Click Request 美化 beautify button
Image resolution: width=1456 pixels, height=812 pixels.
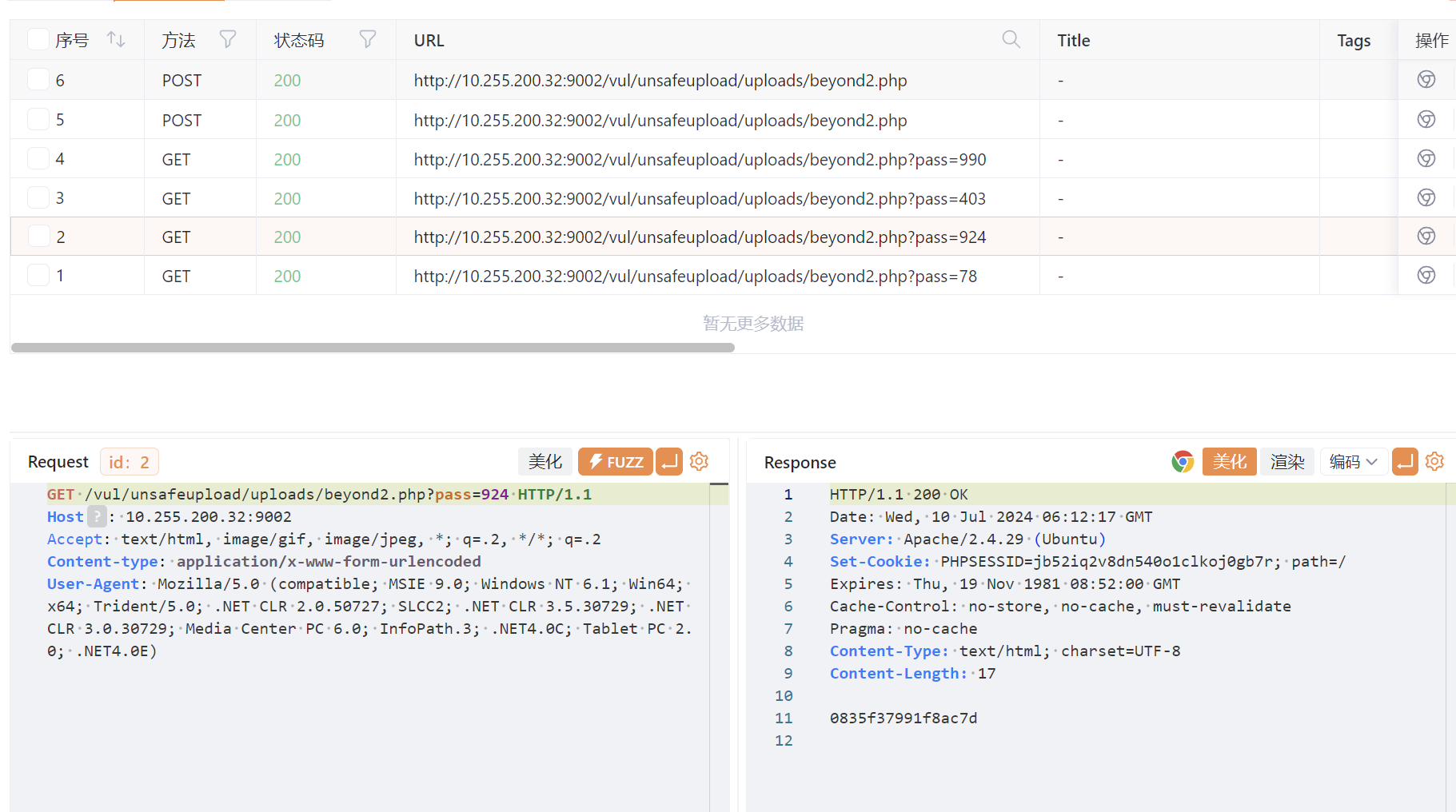[545, 462]
